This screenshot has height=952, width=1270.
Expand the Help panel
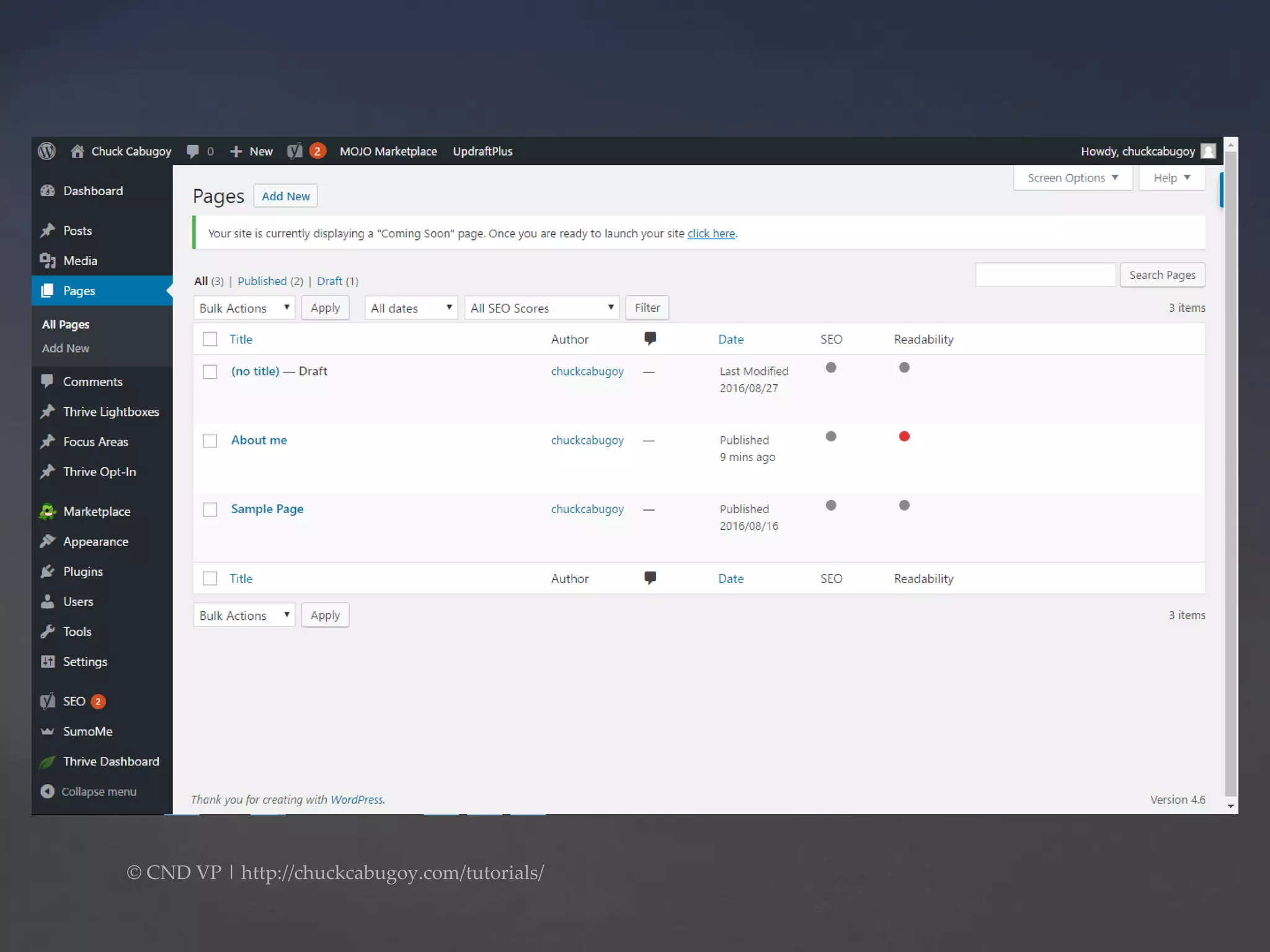1172,178
